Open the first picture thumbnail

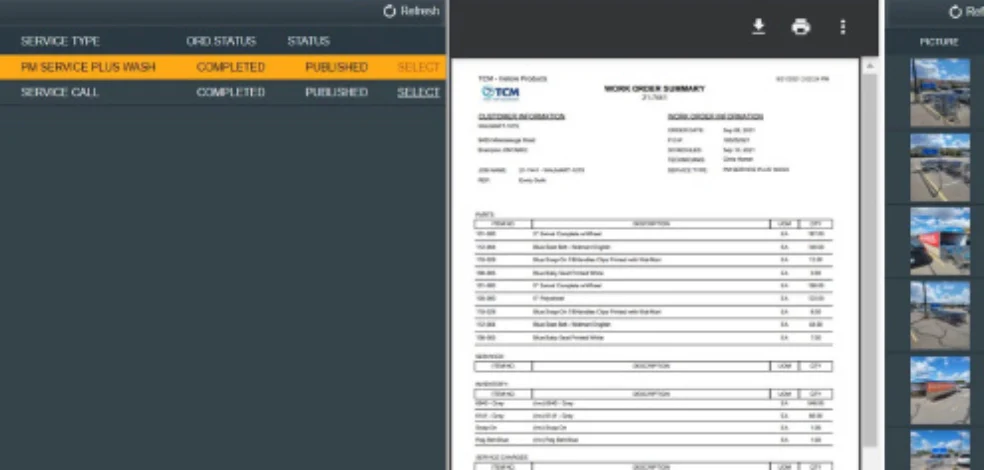point(939,92)
